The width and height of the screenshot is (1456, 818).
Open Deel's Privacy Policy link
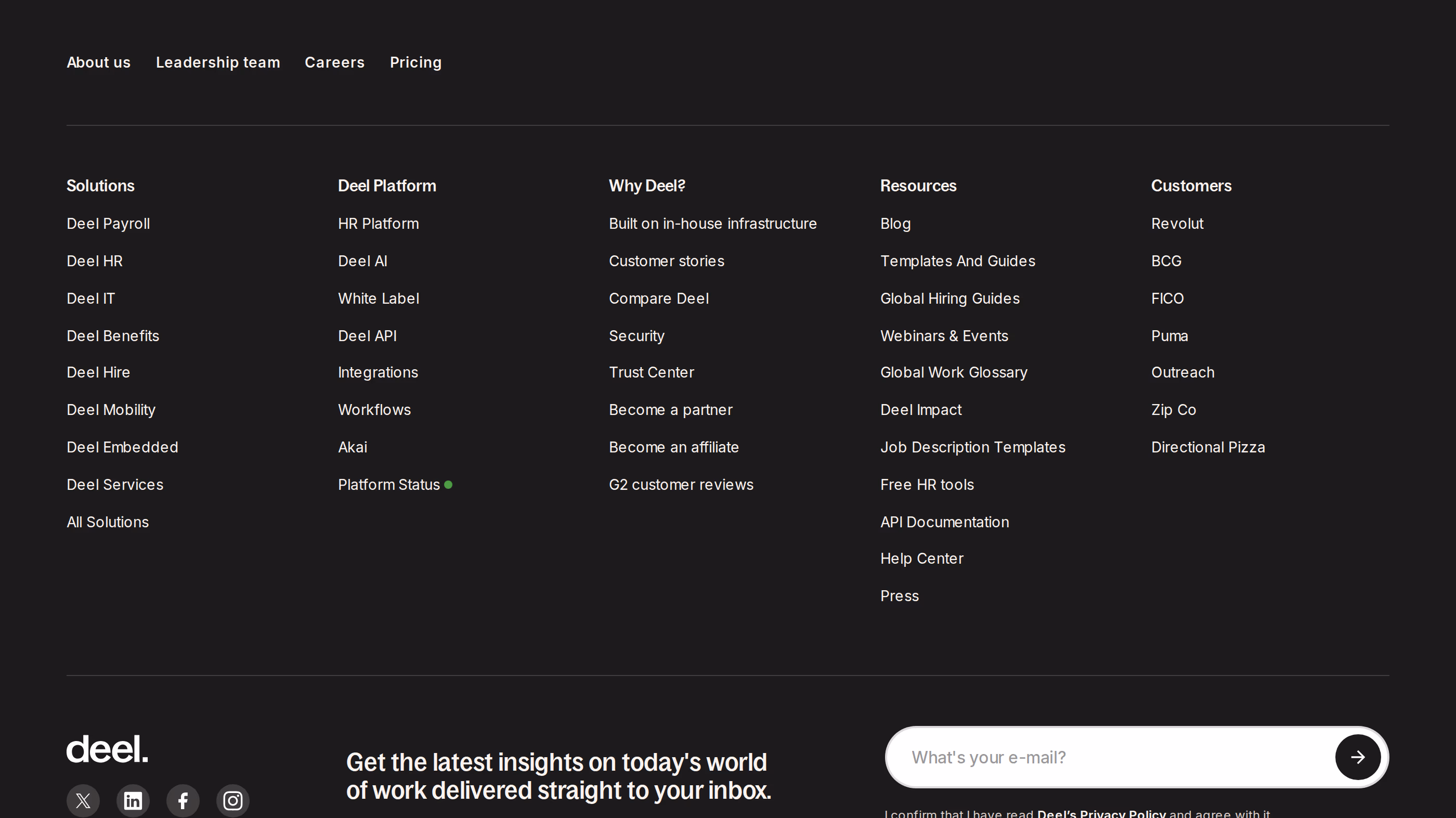(1101, 813)
